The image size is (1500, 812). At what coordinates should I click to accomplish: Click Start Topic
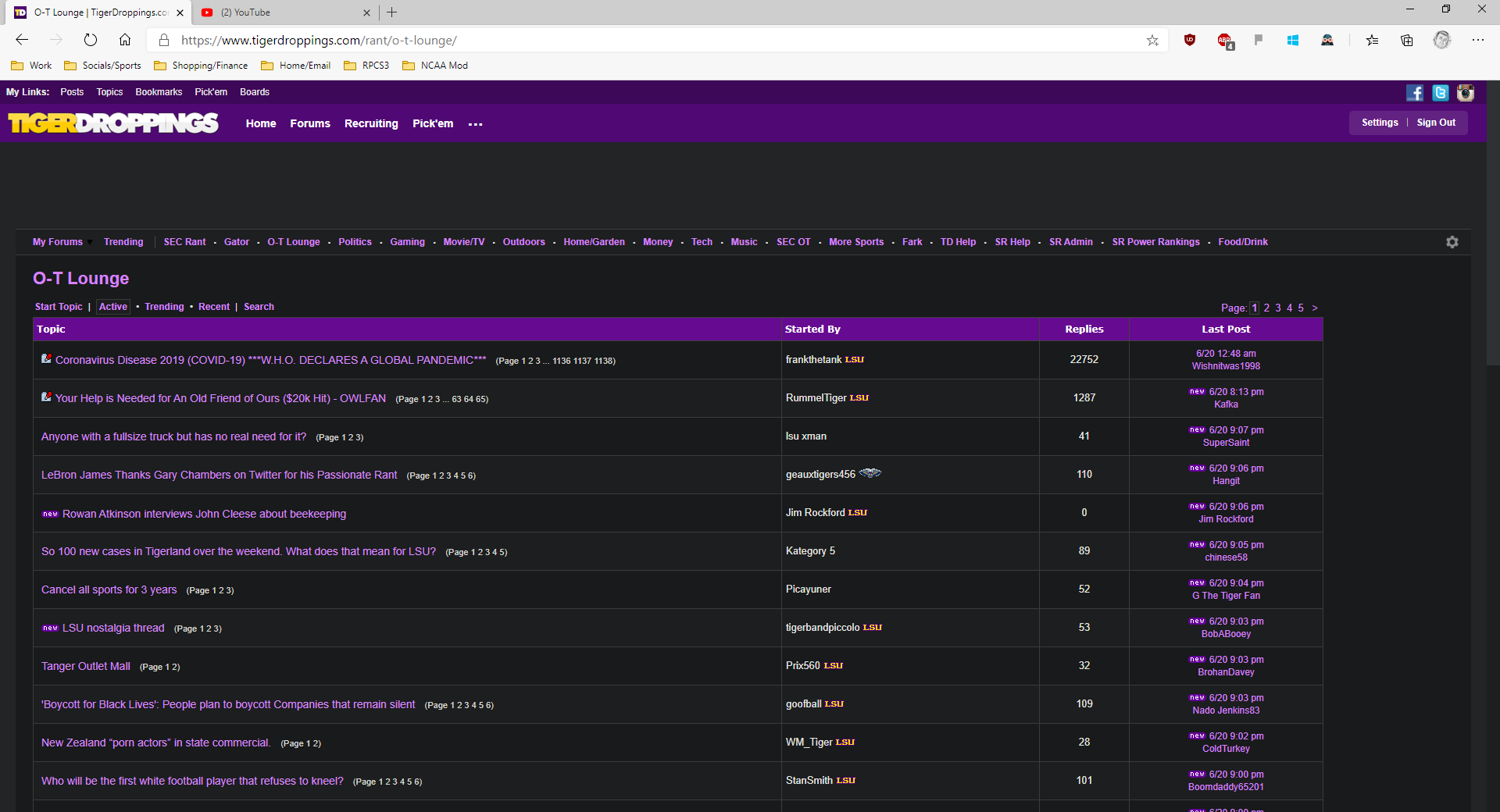59,307
